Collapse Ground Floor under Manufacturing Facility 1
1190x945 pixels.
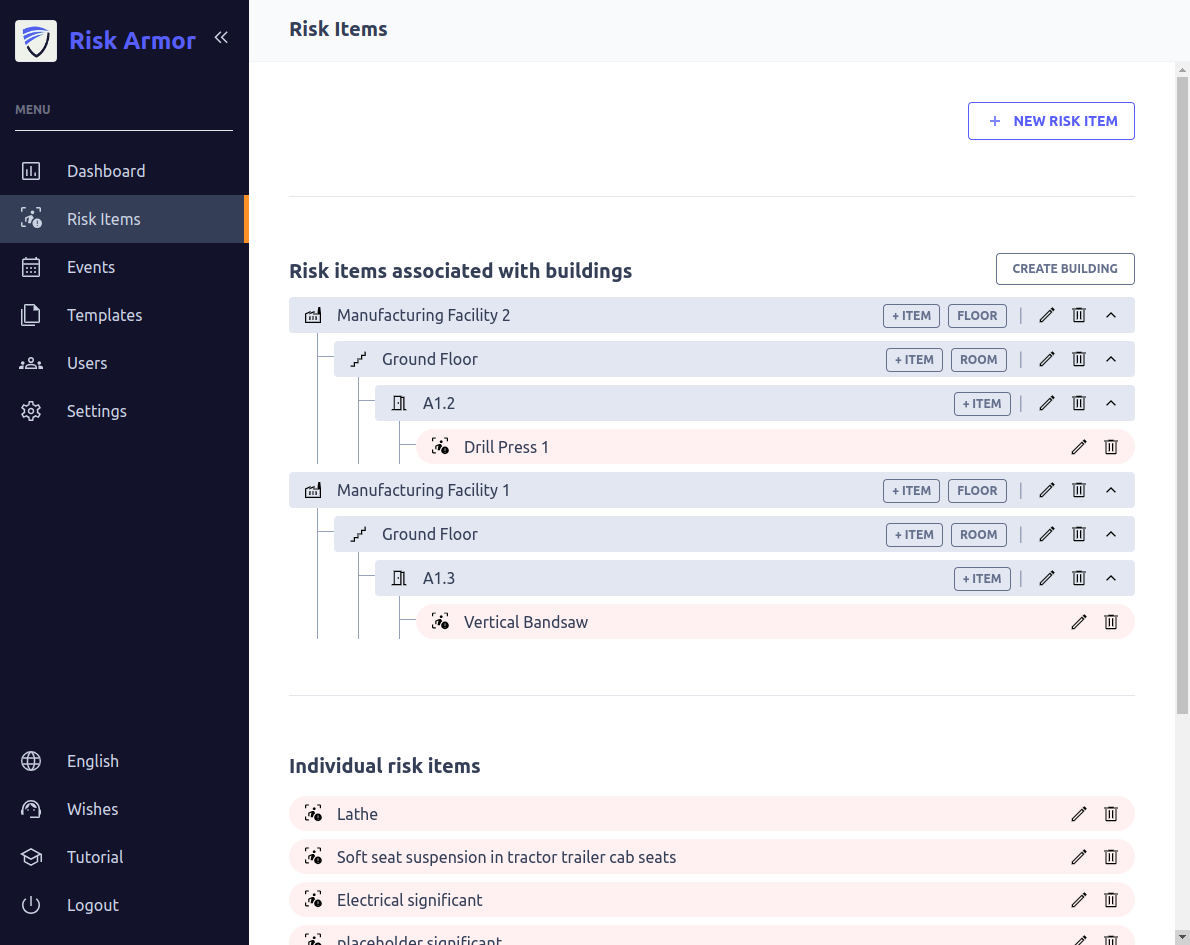click(1110, 534)
